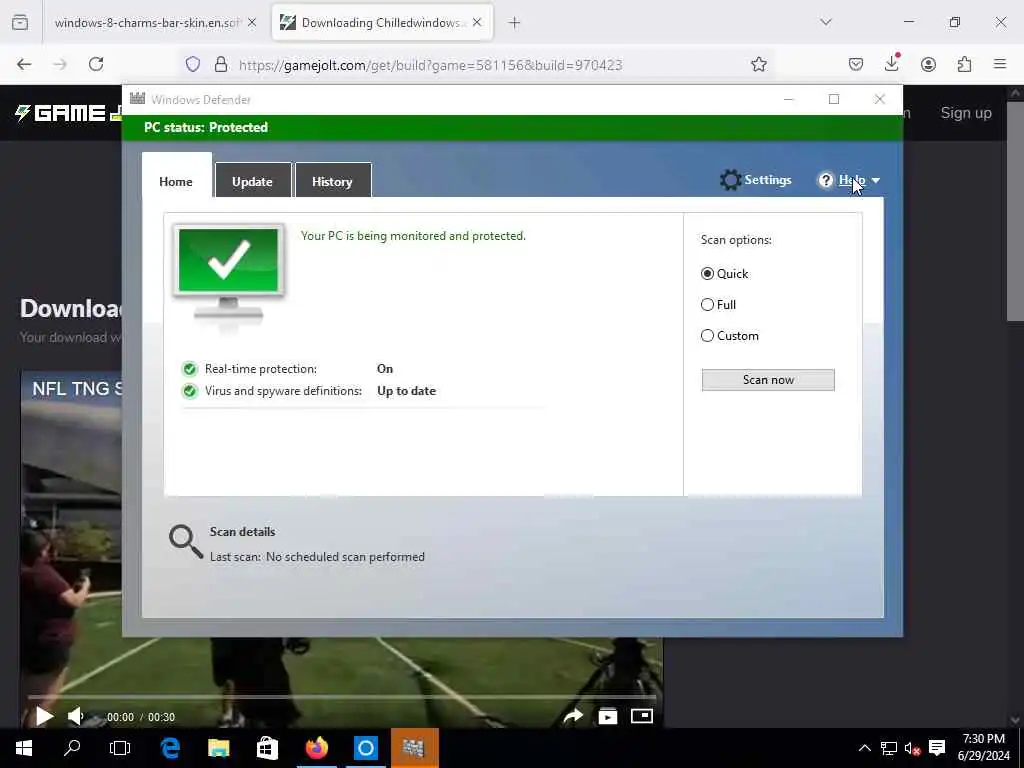Open File Explorer from taskbar
1024x768 pixels.
tap(219, 748)
